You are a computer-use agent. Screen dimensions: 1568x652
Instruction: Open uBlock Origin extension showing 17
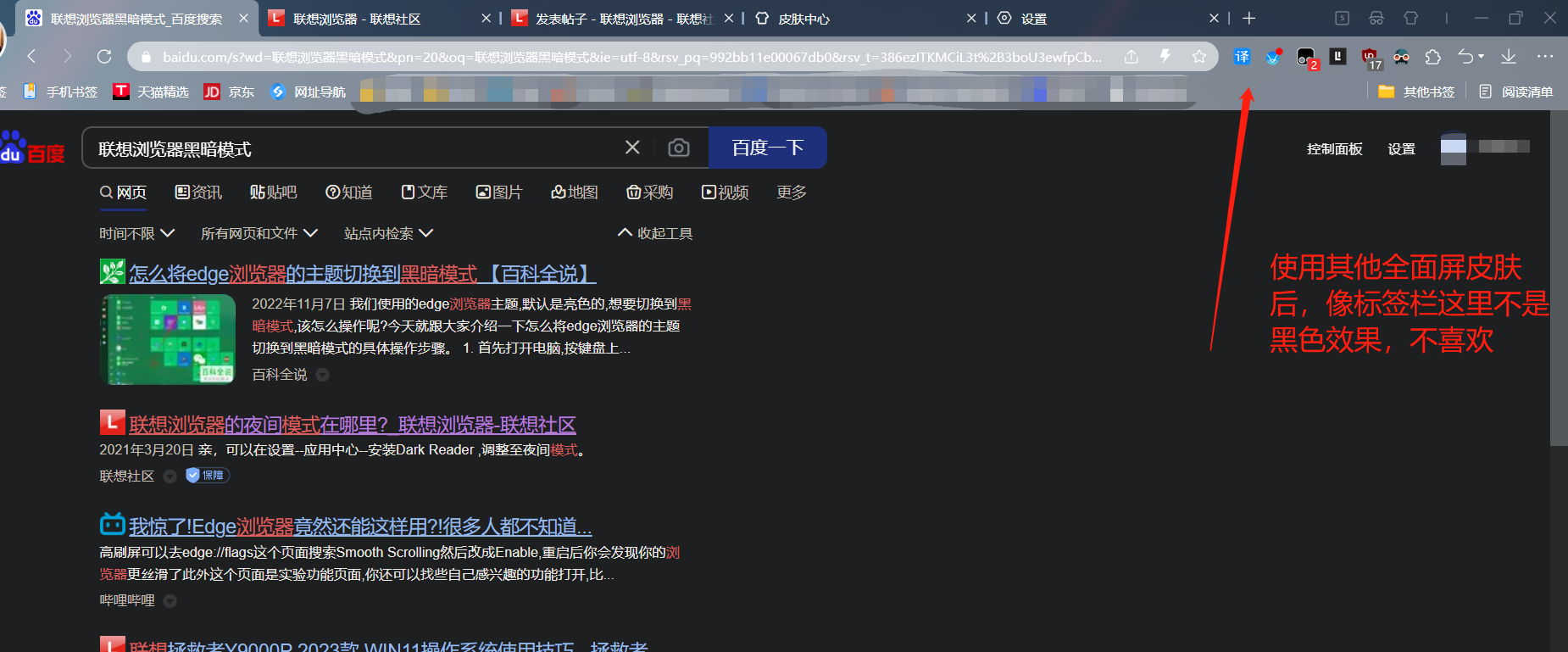tap(1371, 59)
